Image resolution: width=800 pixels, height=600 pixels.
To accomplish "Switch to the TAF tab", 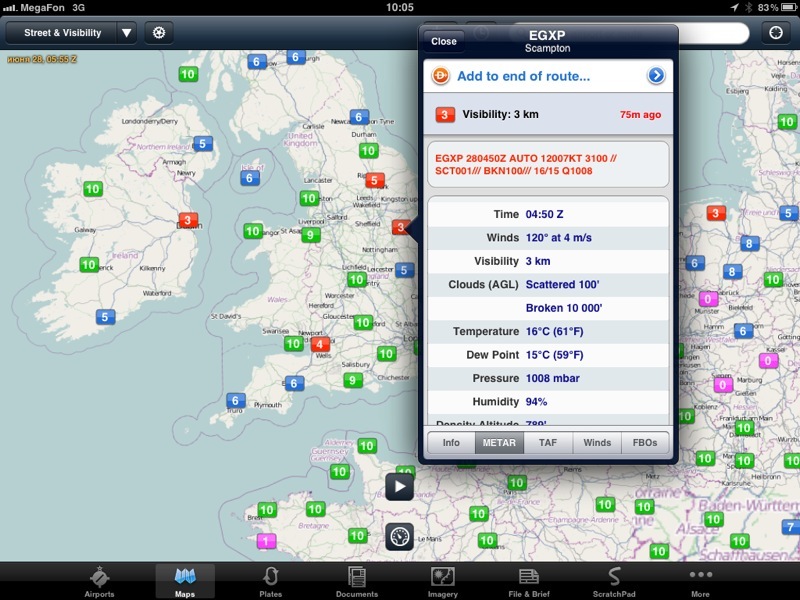I will (548, 442).
